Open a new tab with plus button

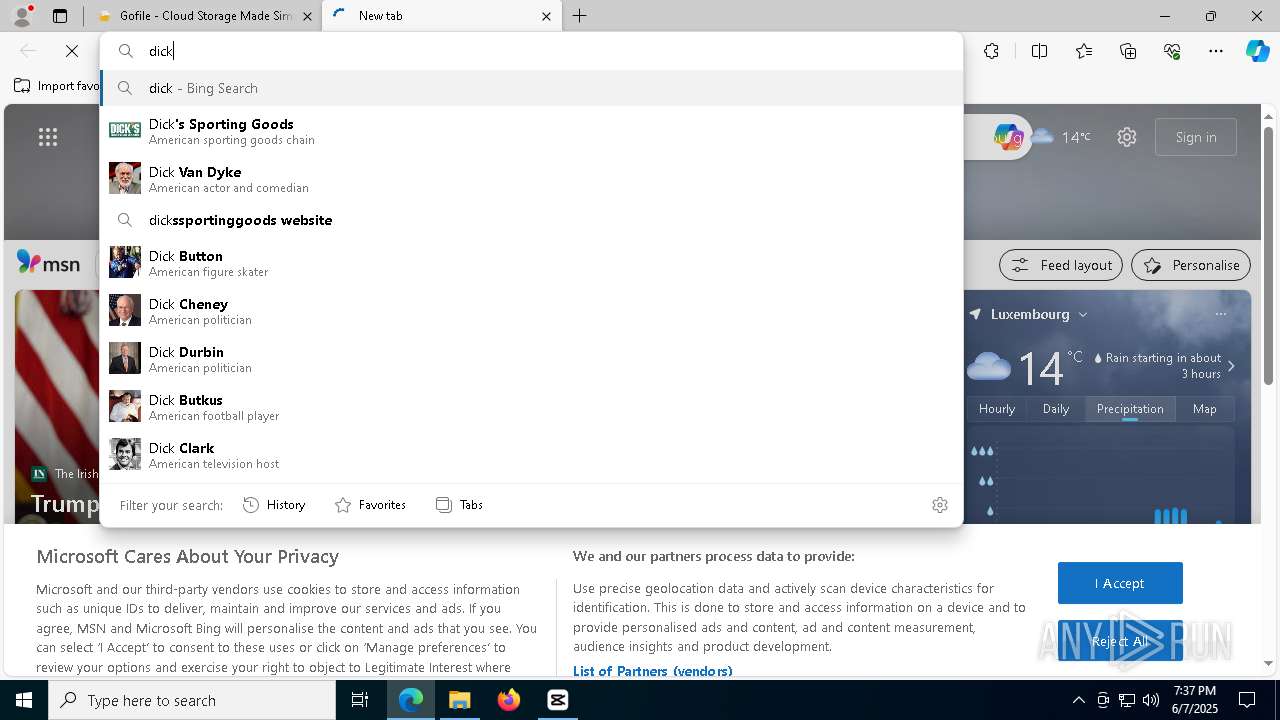click(x=580, y=16)
